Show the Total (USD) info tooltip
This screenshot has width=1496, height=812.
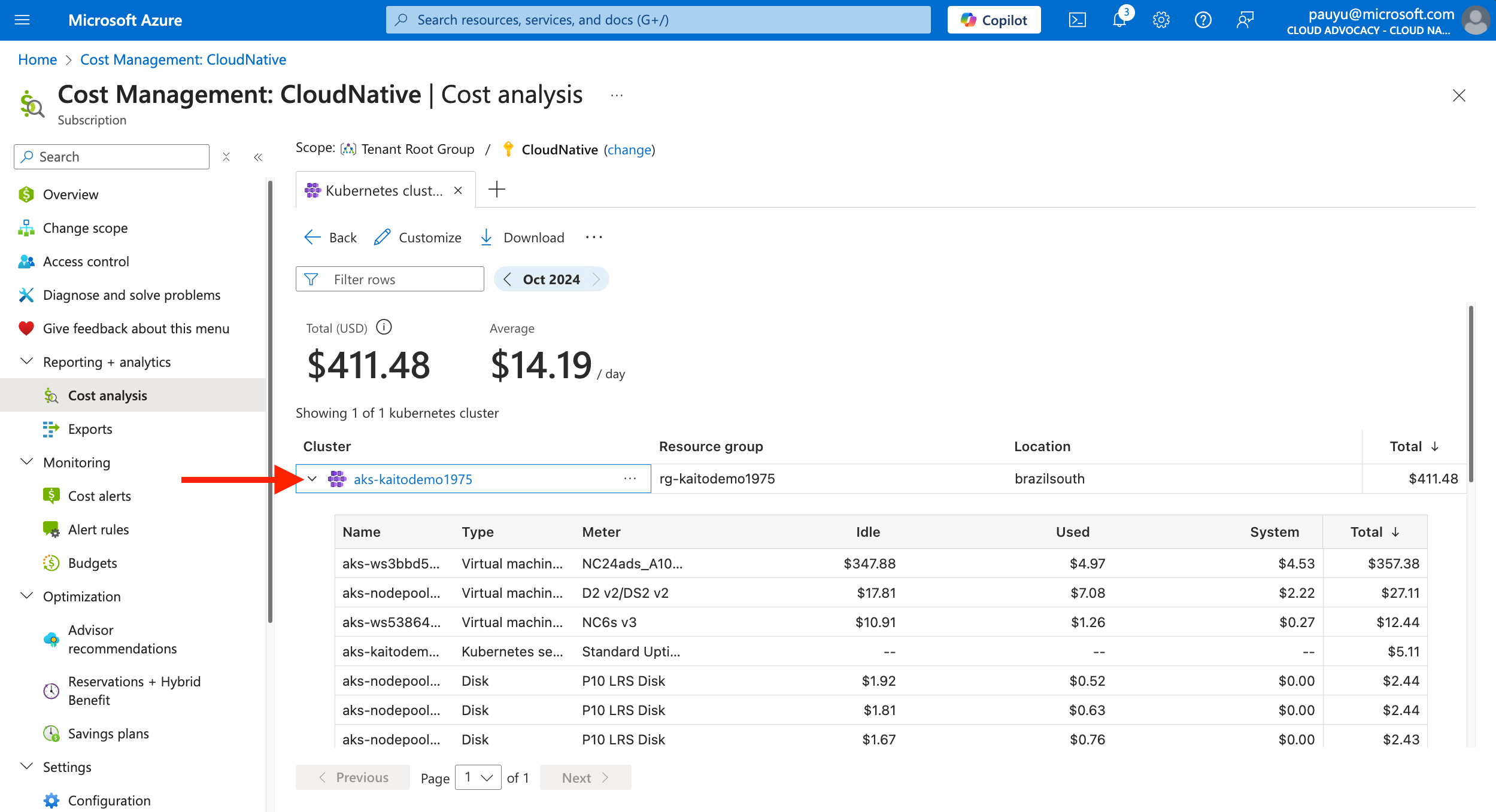coord(384,327)
